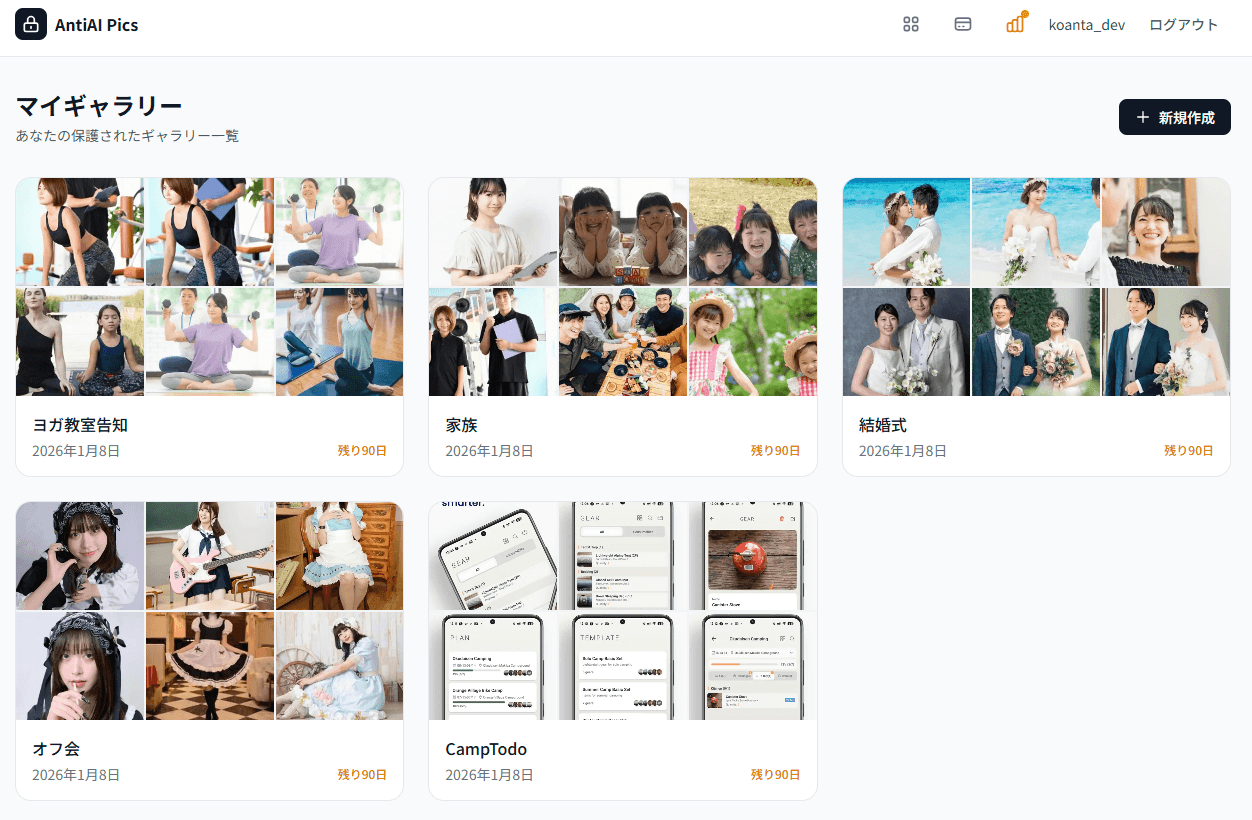Click the AntiAI Pics brand name text
The image size is (1252, 820).
[97, 25]
